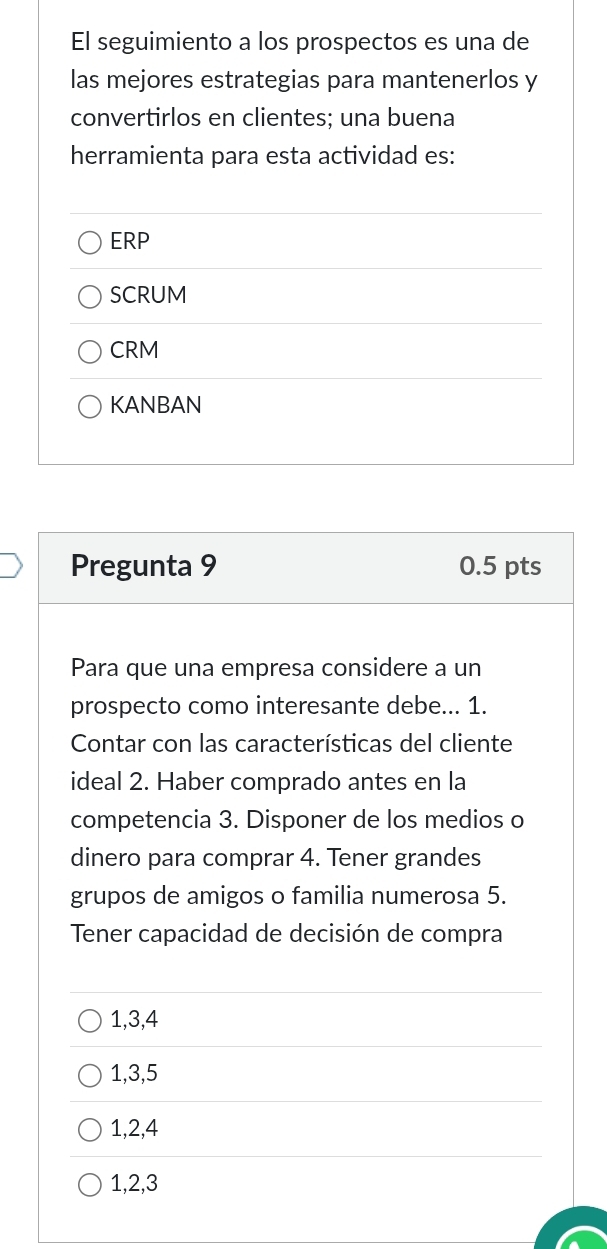Pick the KANBAN radio button
Screen dimensions: 607x1249
pos(90,407)
